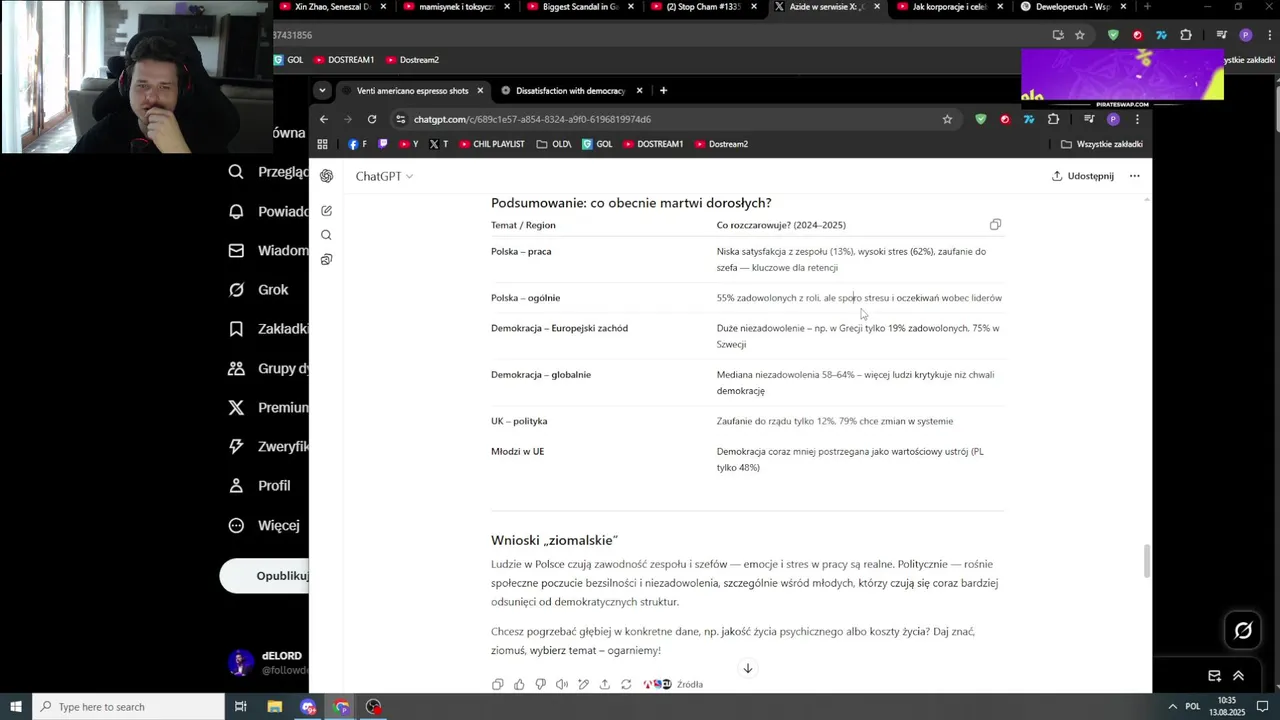Screen dimensions: 1280x720
Task: Open the notification center icon
Action: (x=1264, y=707)
